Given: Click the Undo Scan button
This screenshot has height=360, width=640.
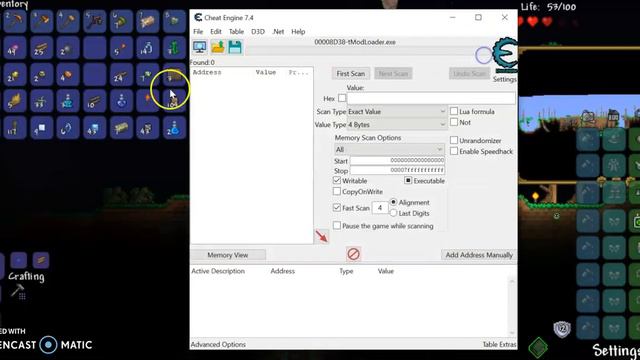Looking at the screenshot, I should 469,73.
